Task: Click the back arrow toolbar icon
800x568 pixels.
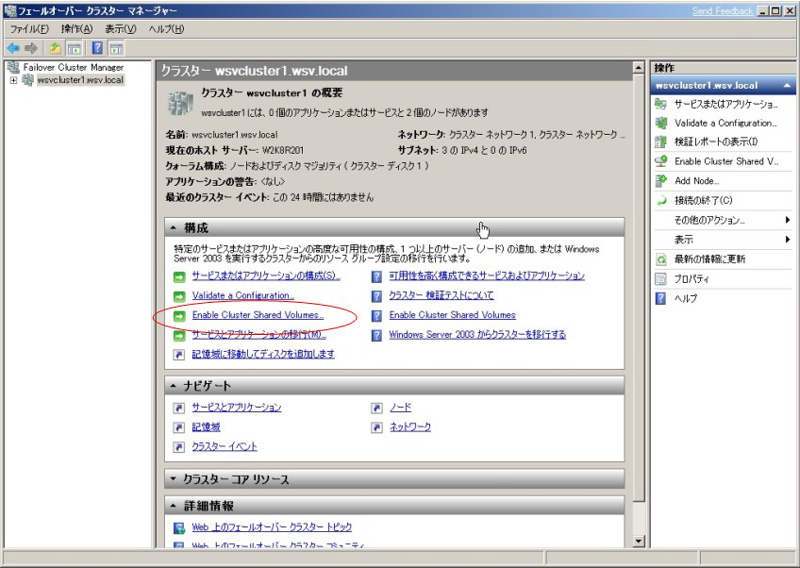Action: [13, 48]
